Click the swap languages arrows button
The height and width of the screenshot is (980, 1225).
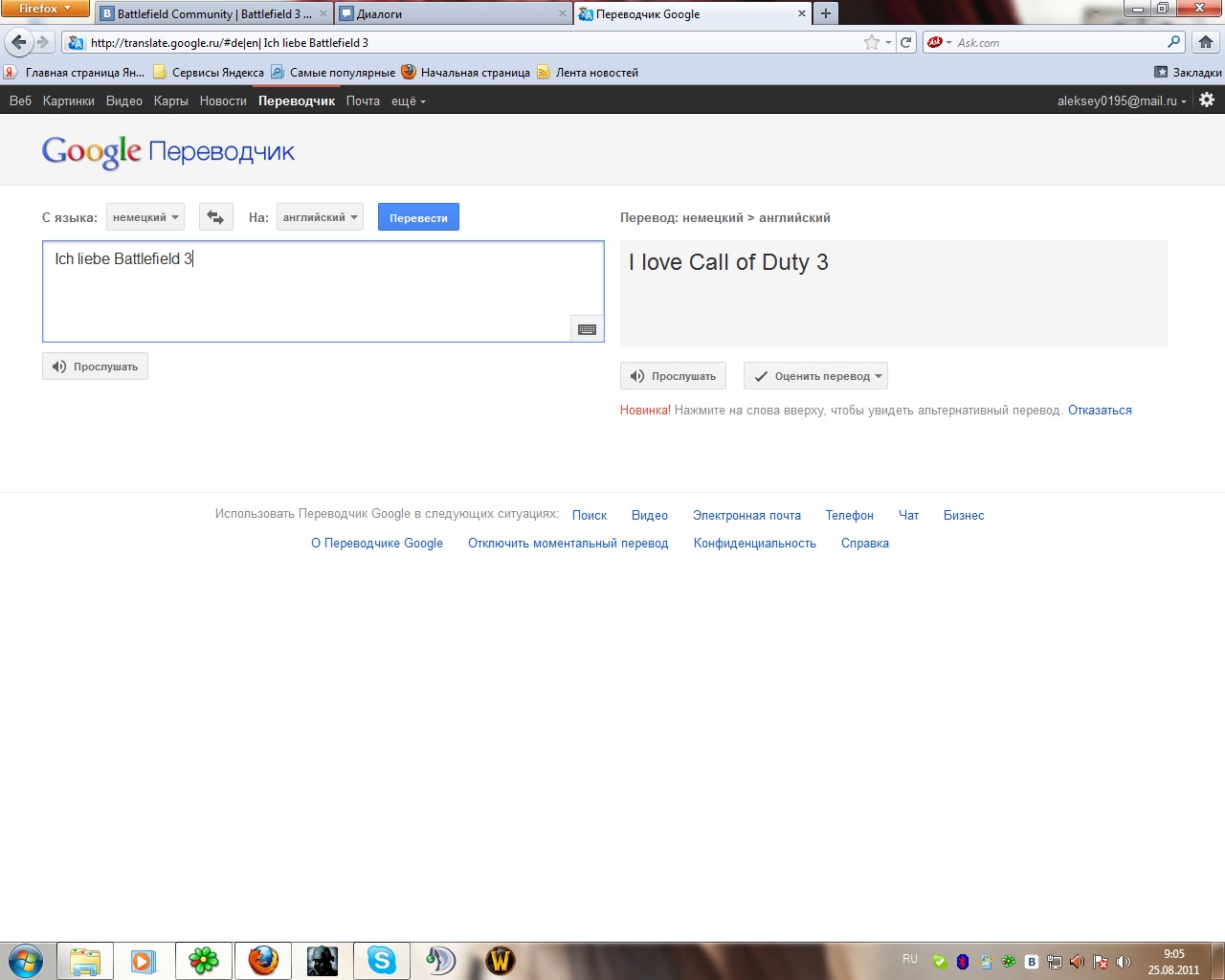(x=216, y=217)
